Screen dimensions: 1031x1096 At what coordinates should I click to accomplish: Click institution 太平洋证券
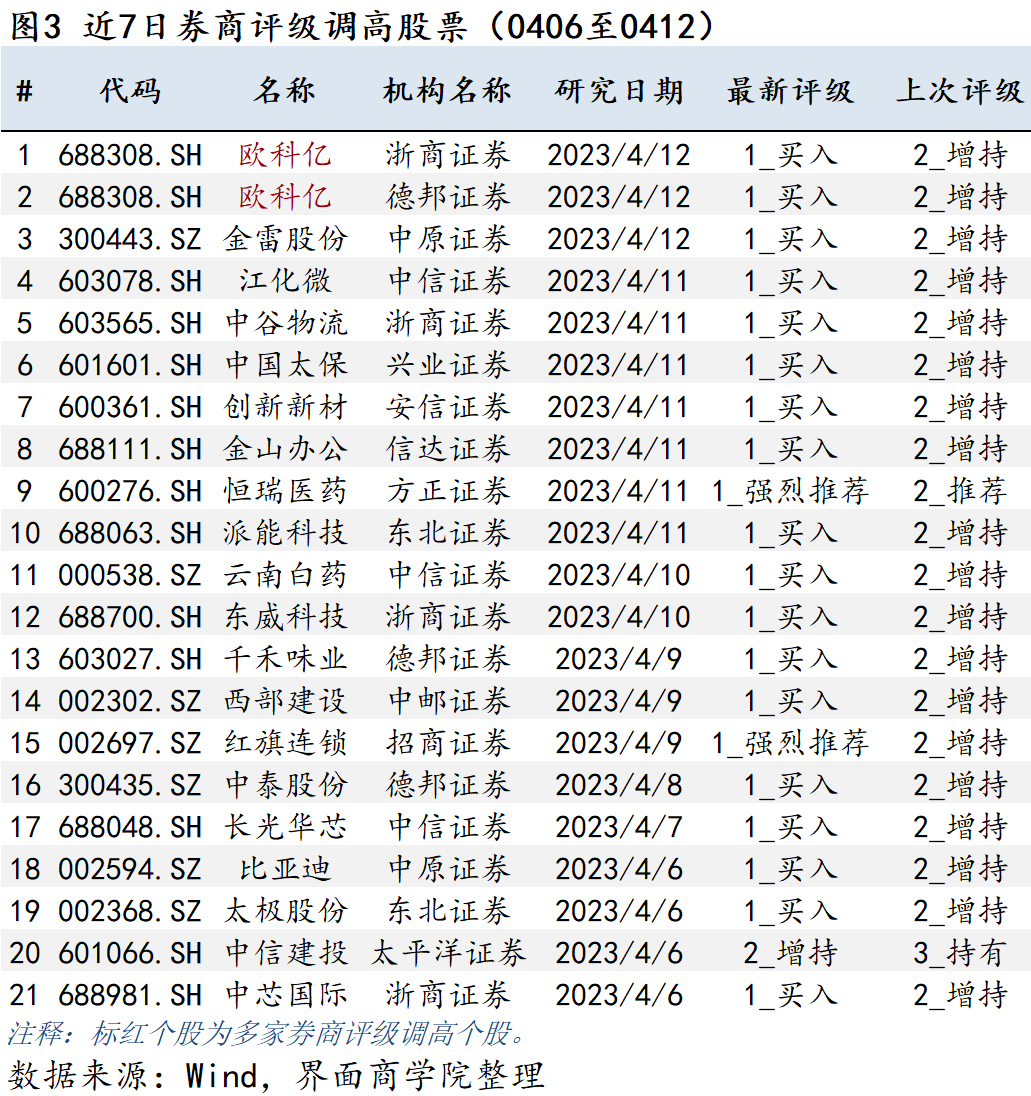click(447, 953)
